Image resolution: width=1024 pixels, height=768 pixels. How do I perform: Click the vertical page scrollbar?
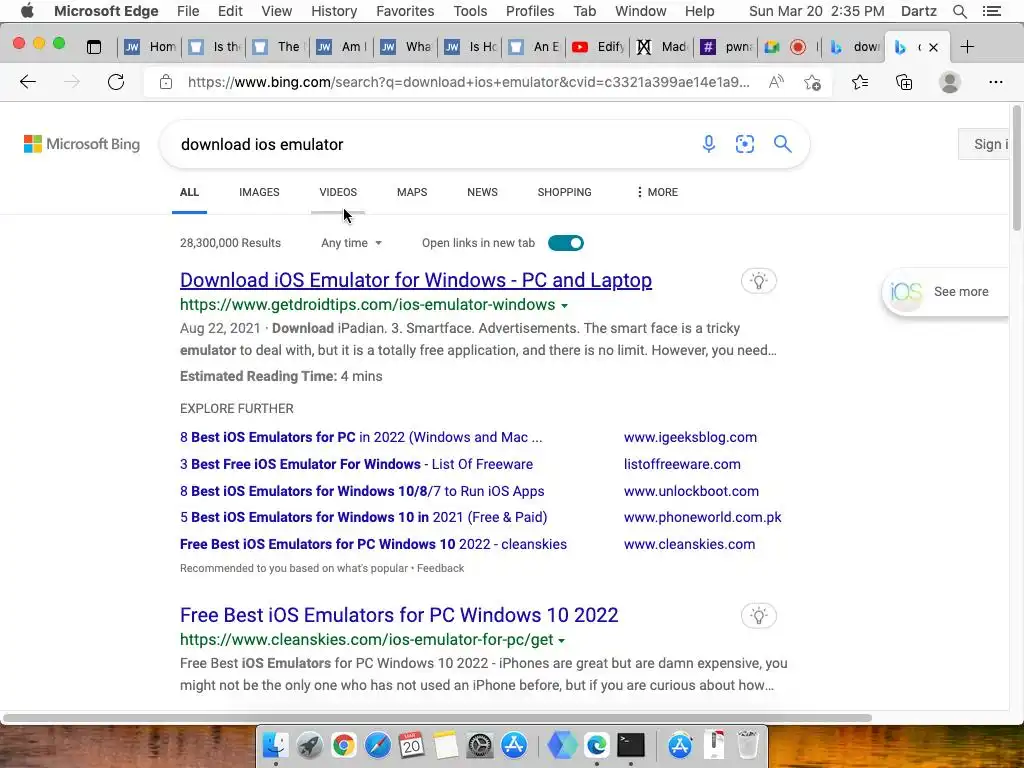pos(1016,168)
